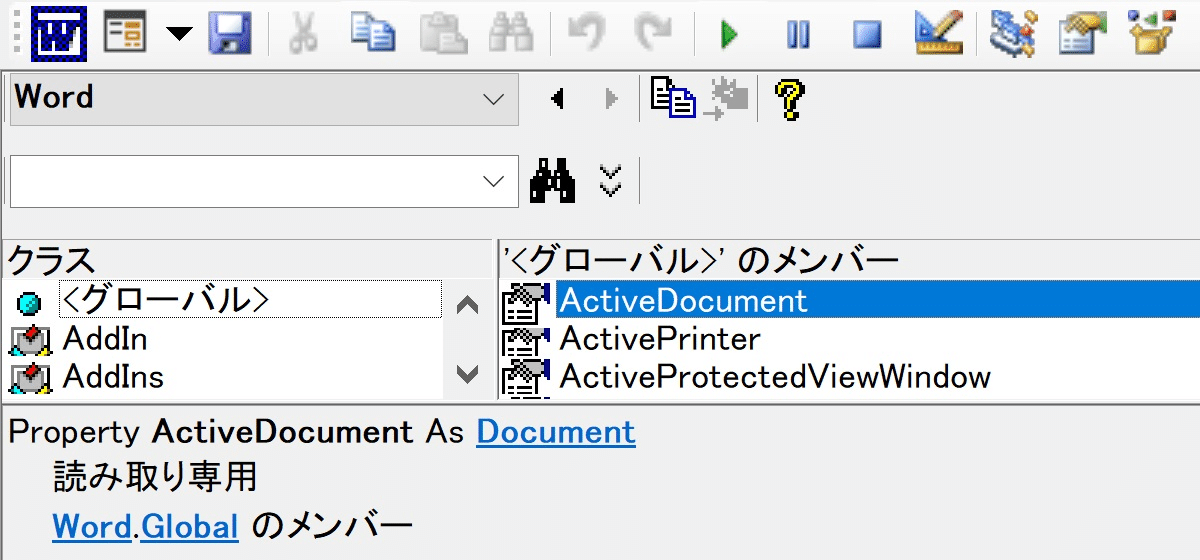Click the Search binoculars button in the Object Browser
1200x560 pixels.
point(552,180)
